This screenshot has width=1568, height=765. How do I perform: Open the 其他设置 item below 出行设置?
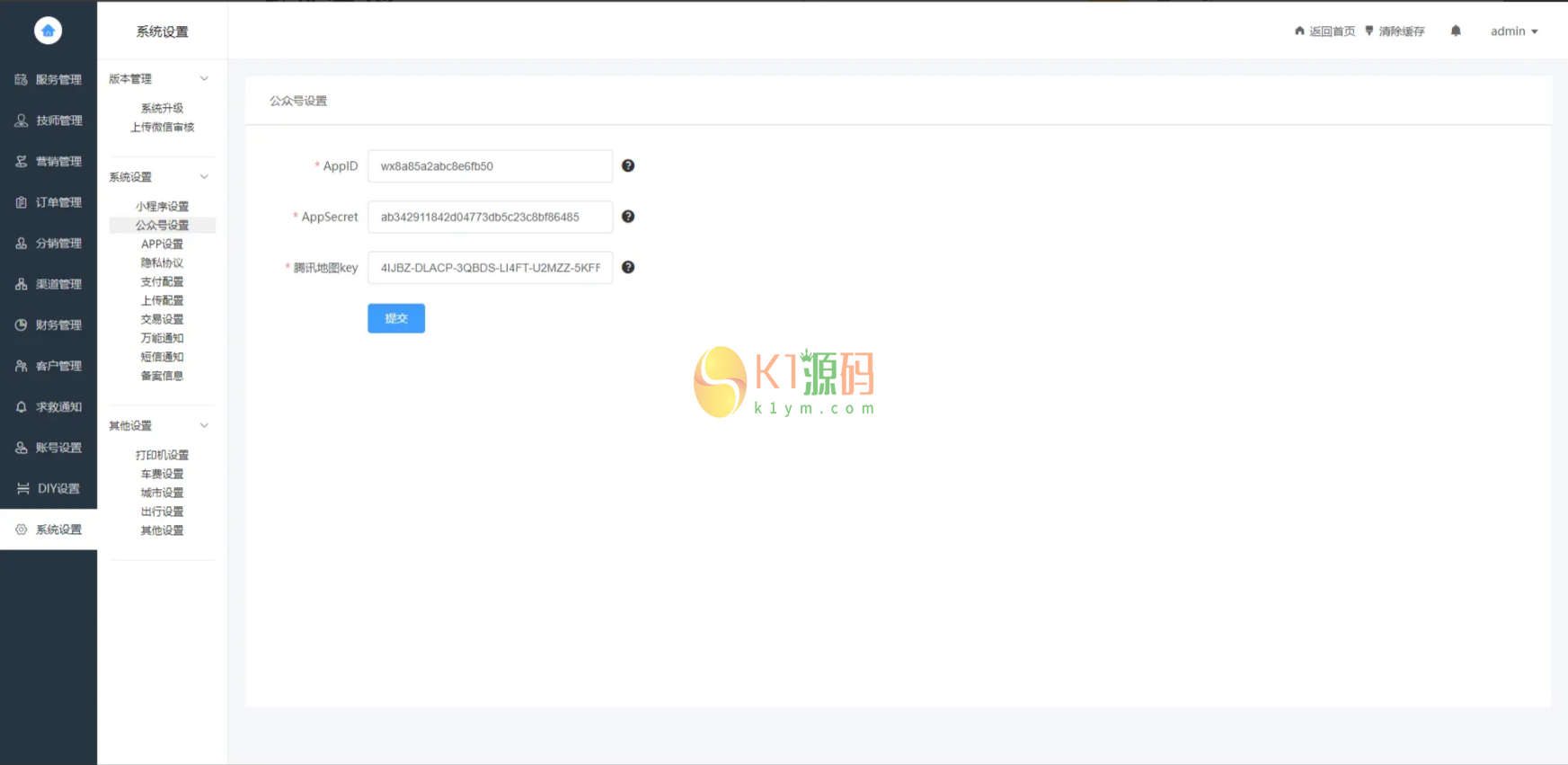tap(162, 530)
